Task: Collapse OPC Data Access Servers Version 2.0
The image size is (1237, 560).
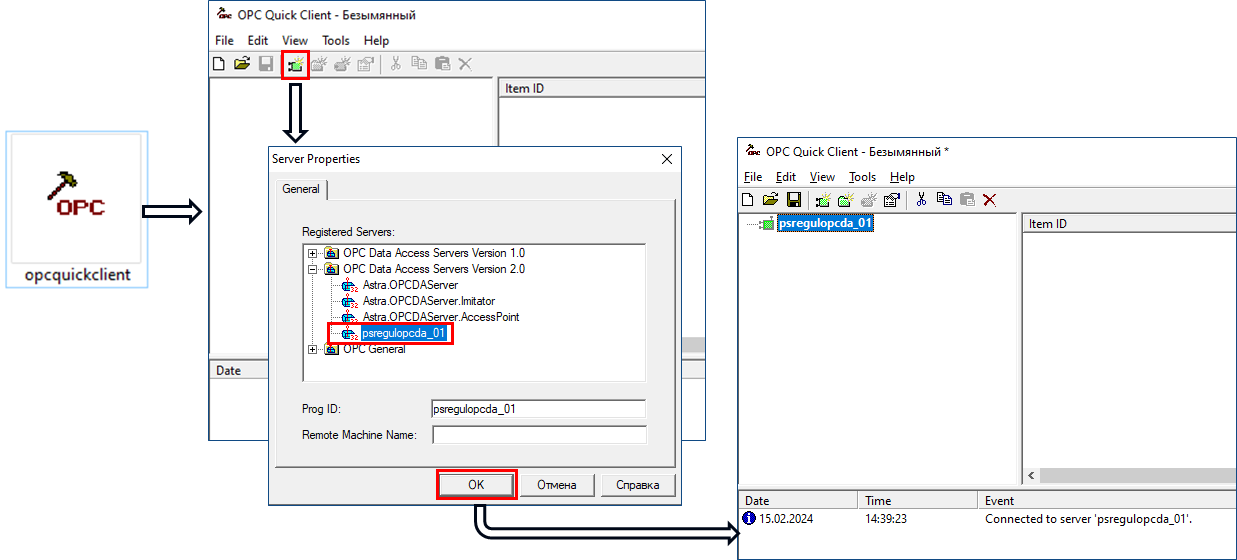Action: 313,269
